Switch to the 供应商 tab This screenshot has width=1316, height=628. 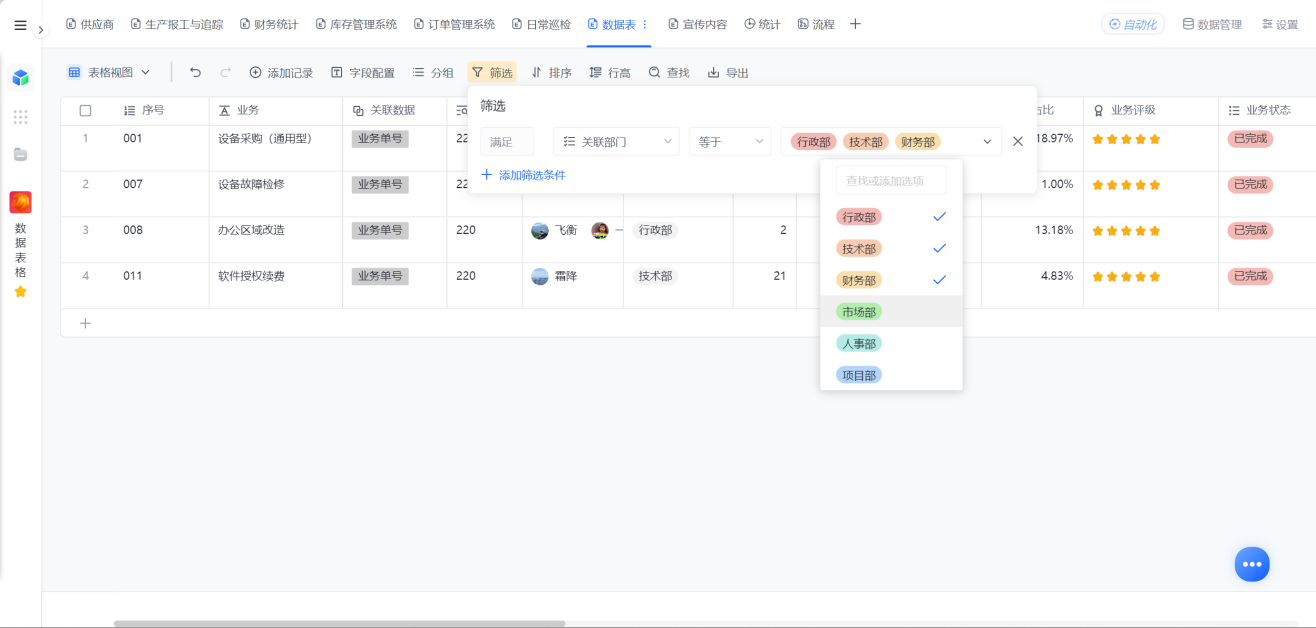[x=90, y=24]
